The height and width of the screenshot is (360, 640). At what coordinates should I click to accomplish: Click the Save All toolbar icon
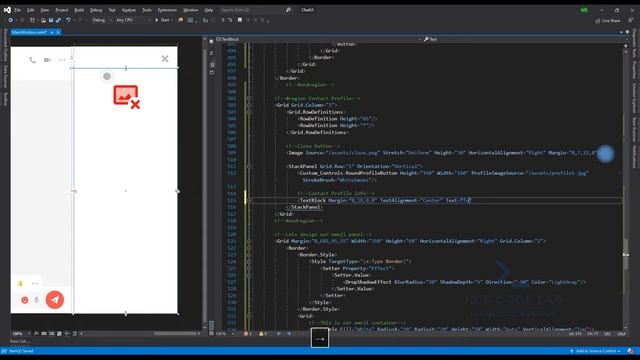tap(58, 20)
